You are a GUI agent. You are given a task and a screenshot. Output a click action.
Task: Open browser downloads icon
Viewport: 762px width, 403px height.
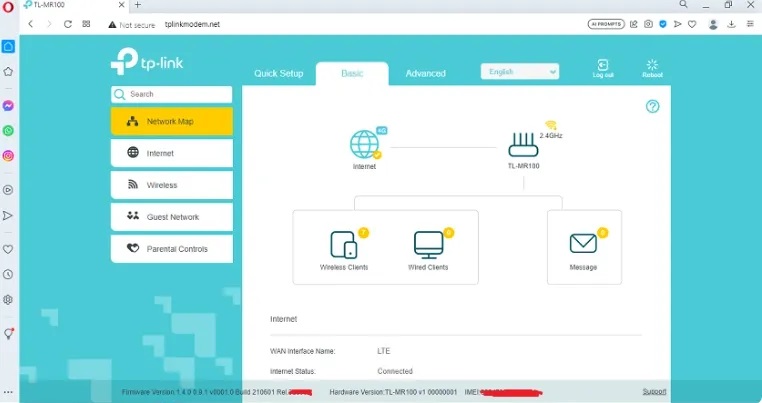731,24
